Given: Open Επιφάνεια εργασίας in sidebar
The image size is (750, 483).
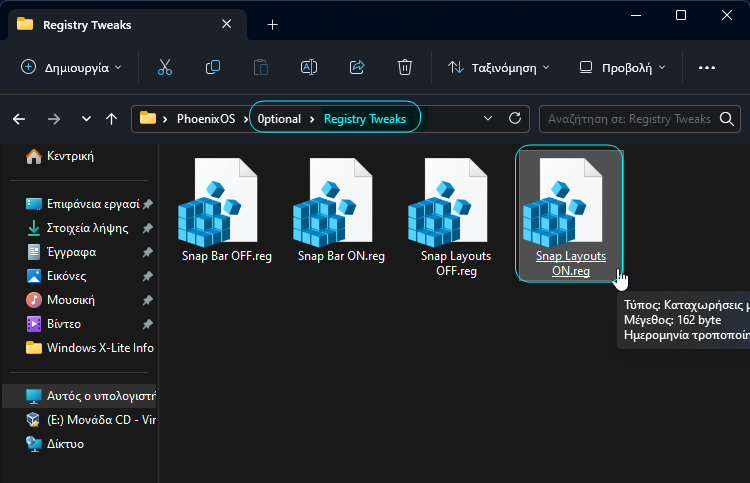Looking at the screenshot, I should (x=82, y=204).
